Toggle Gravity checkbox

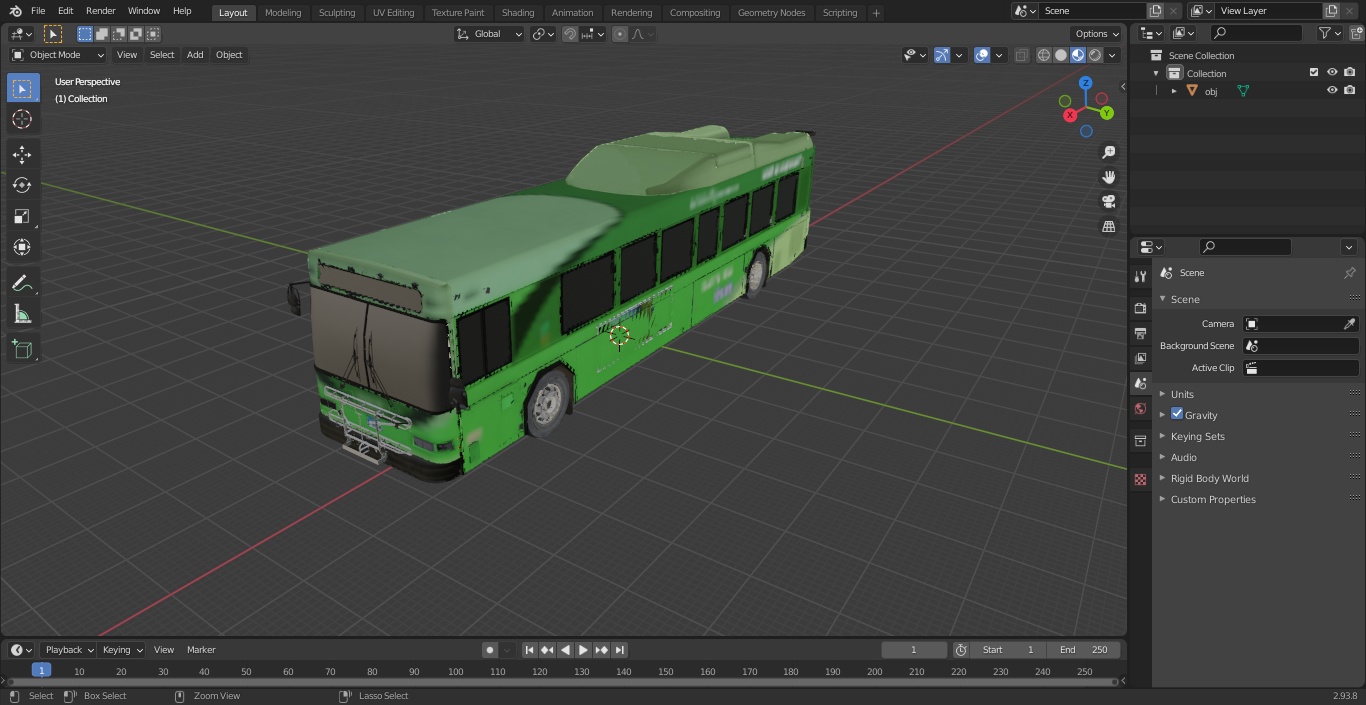(x=1177, y=414)
